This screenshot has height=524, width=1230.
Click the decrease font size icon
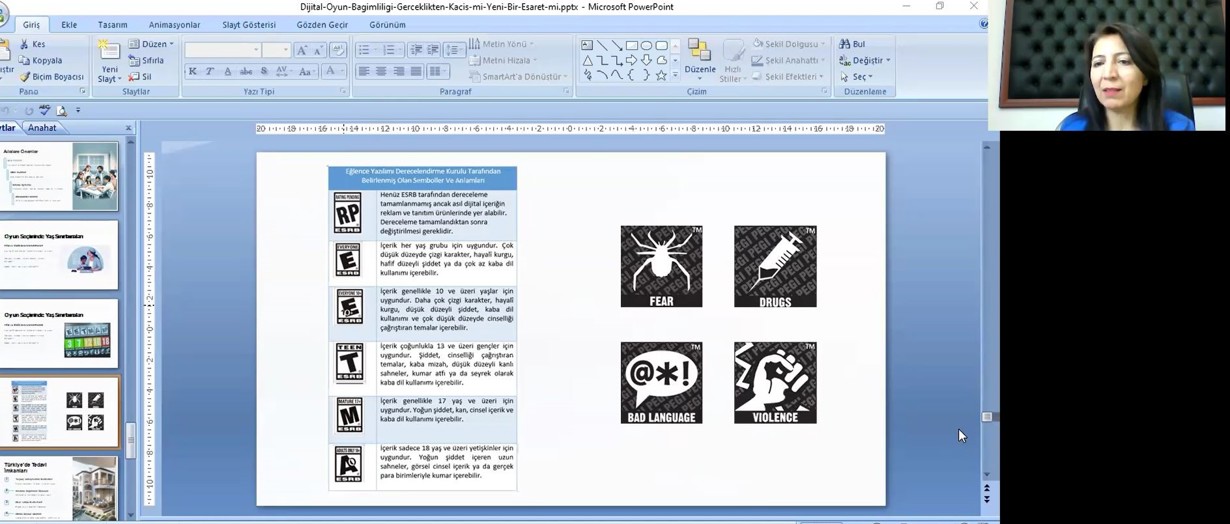318,50
